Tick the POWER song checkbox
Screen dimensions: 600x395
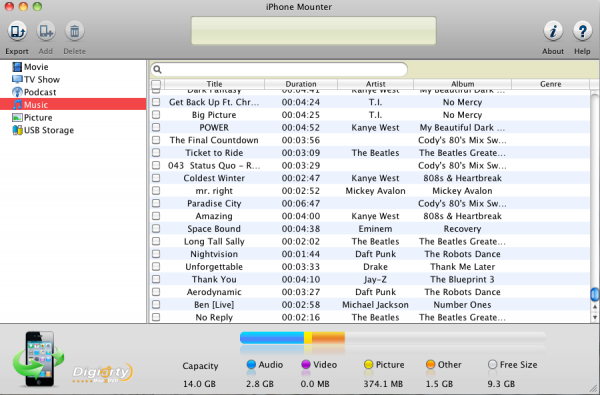pyautogui.click(x=156, y=127)
